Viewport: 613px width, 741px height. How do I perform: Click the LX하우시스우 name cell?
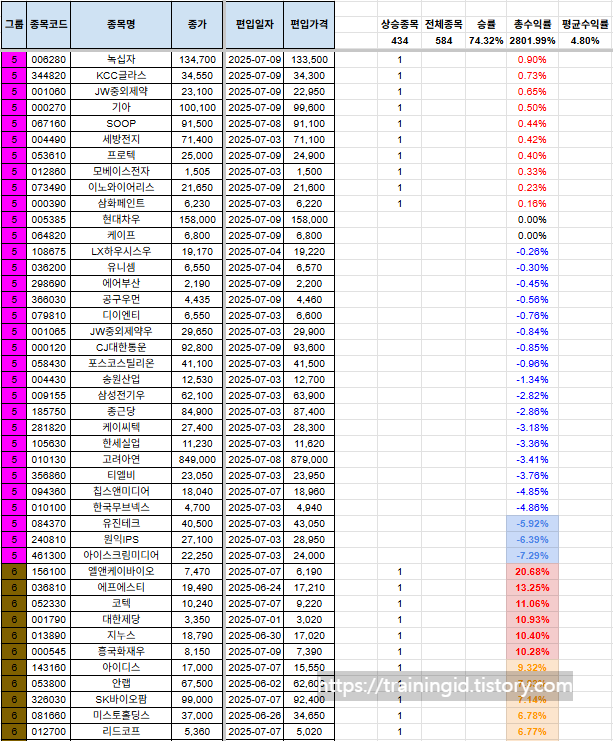(x=121, y=252)
